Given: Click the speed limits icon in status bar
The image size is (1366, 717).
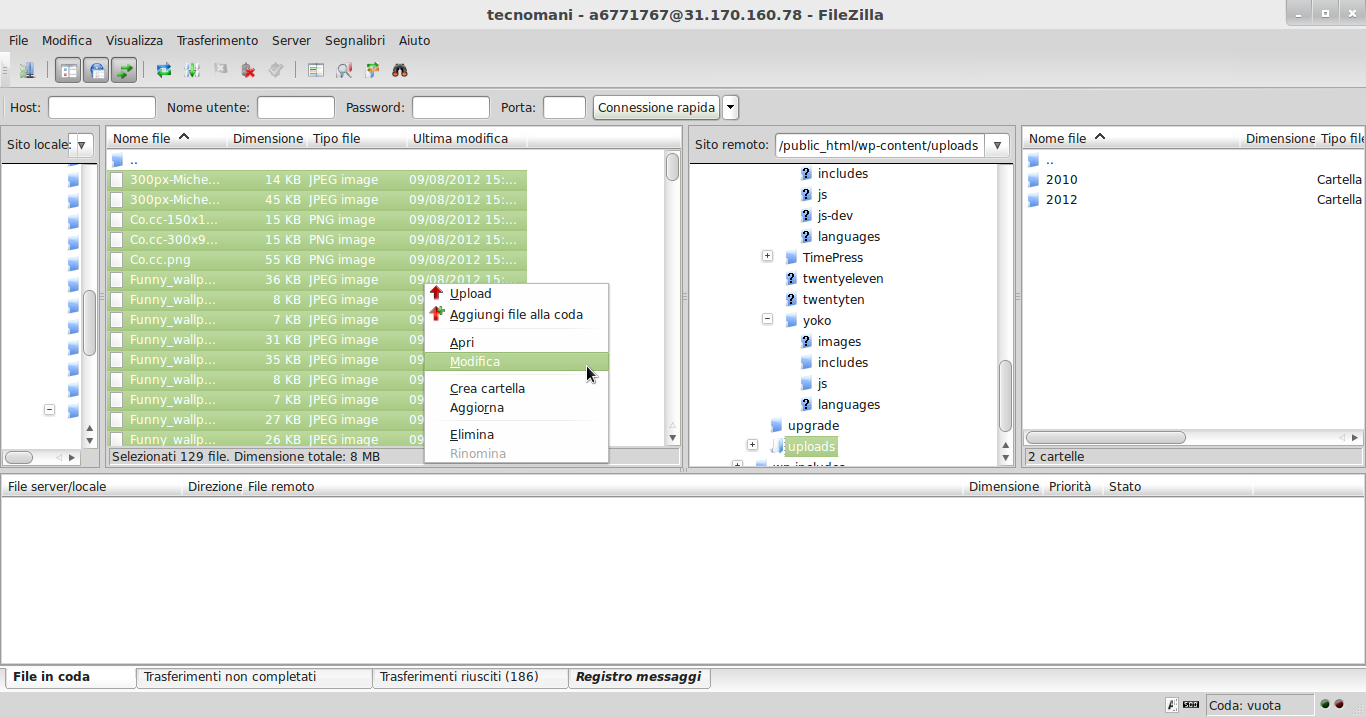Looking at the screenshot, I should pyautogui.click(x=1191, y=705).
